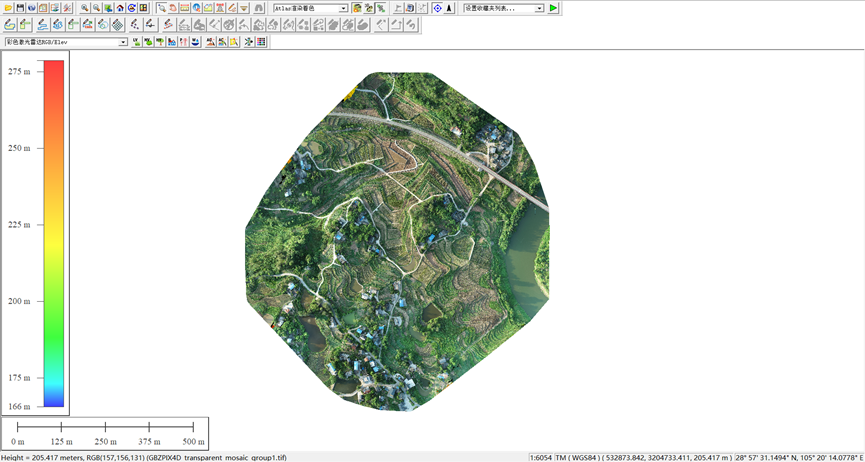Open data files with the folder icon
This screenshot has width=865, height=462.
[x=8, y=8]
